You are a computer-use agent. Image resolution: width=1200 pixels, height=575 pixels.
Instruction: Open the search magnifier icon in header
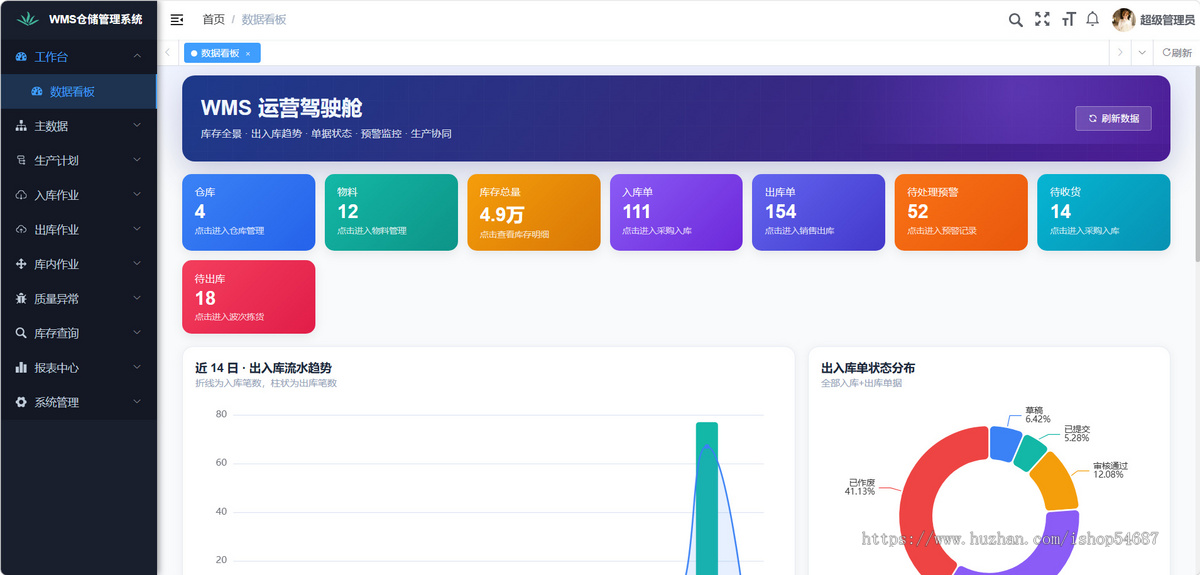click(x=1015, y=19)
